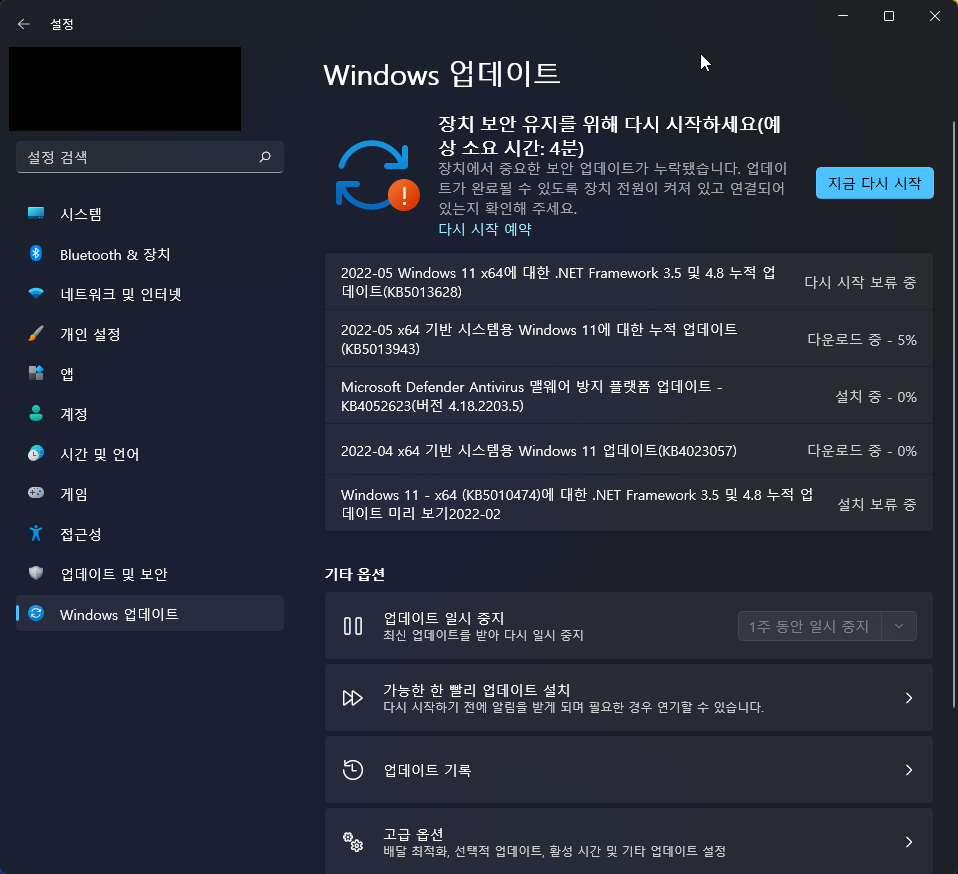
Task: Open 개인 설정 category
Action: [150, 334]
